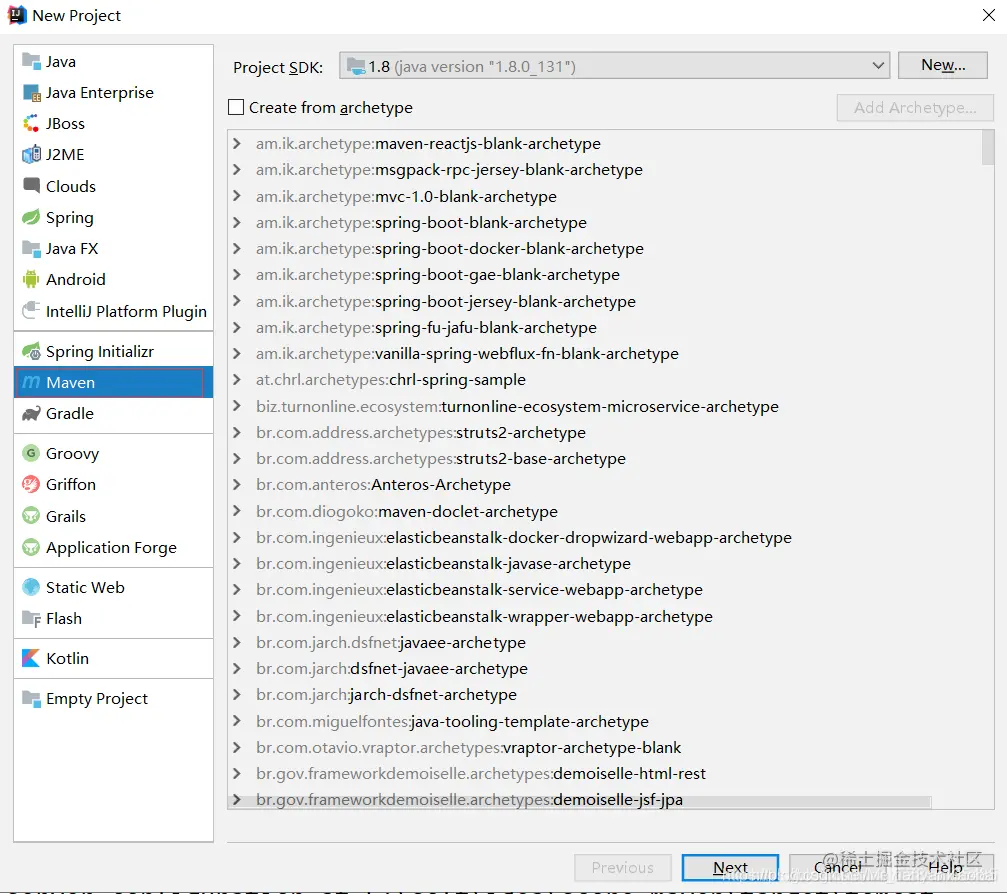
Task: Choose the Spring leaf icon
Action: (31, 217)
